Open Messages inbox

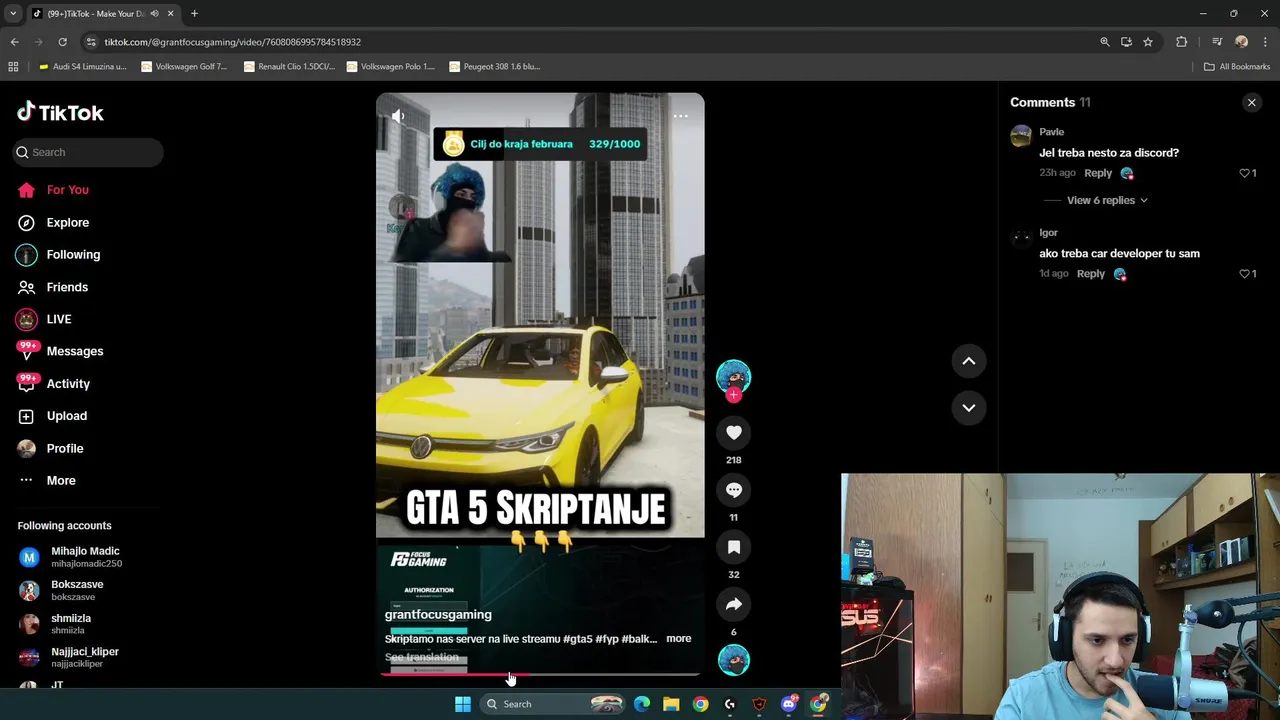coord(74,351)
